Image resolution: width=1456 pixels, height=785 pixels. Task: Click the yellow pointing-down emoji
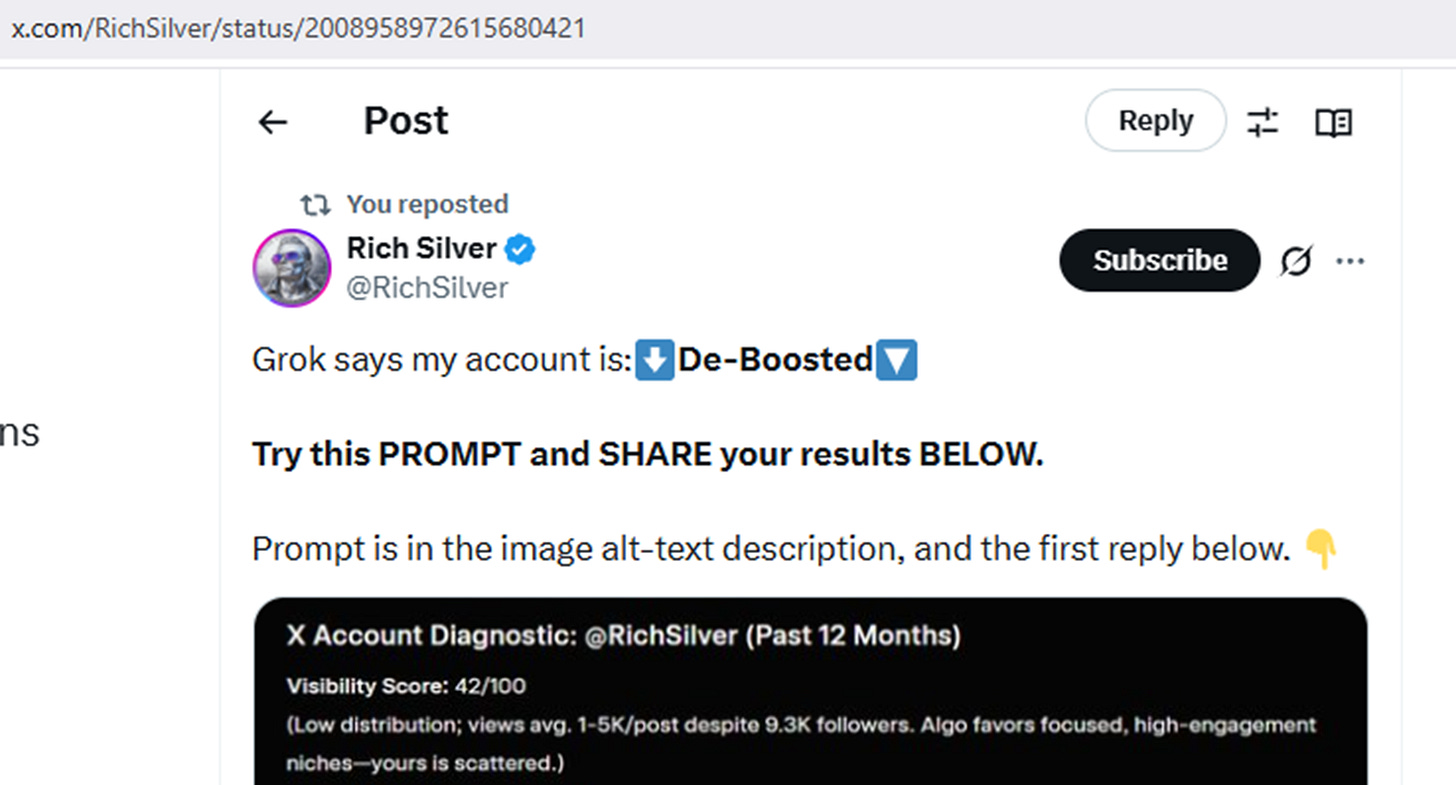click(x=1321, y=549)
